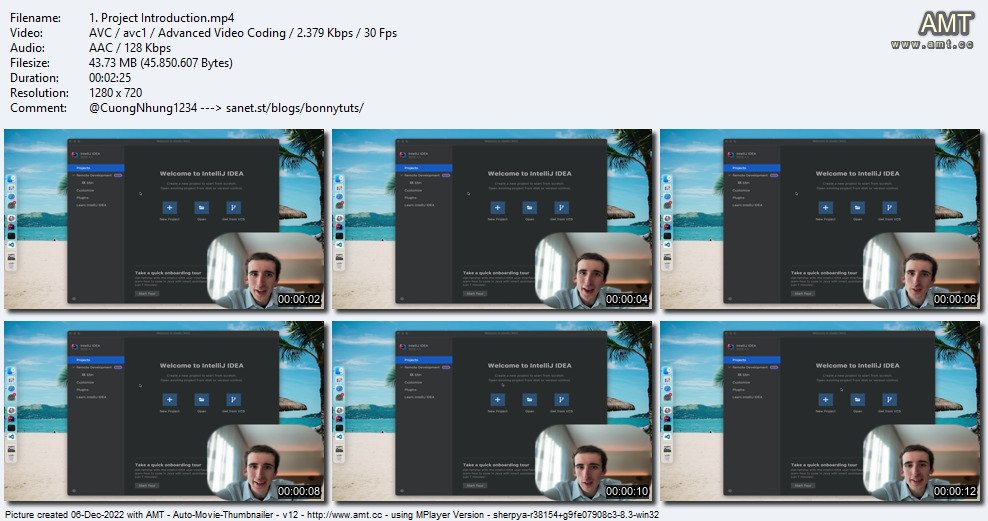Select Projects tab in 00:00:02 thumbnail
Image resolution: width=988 pixels, height=521 pixels.
click(96, 168)
